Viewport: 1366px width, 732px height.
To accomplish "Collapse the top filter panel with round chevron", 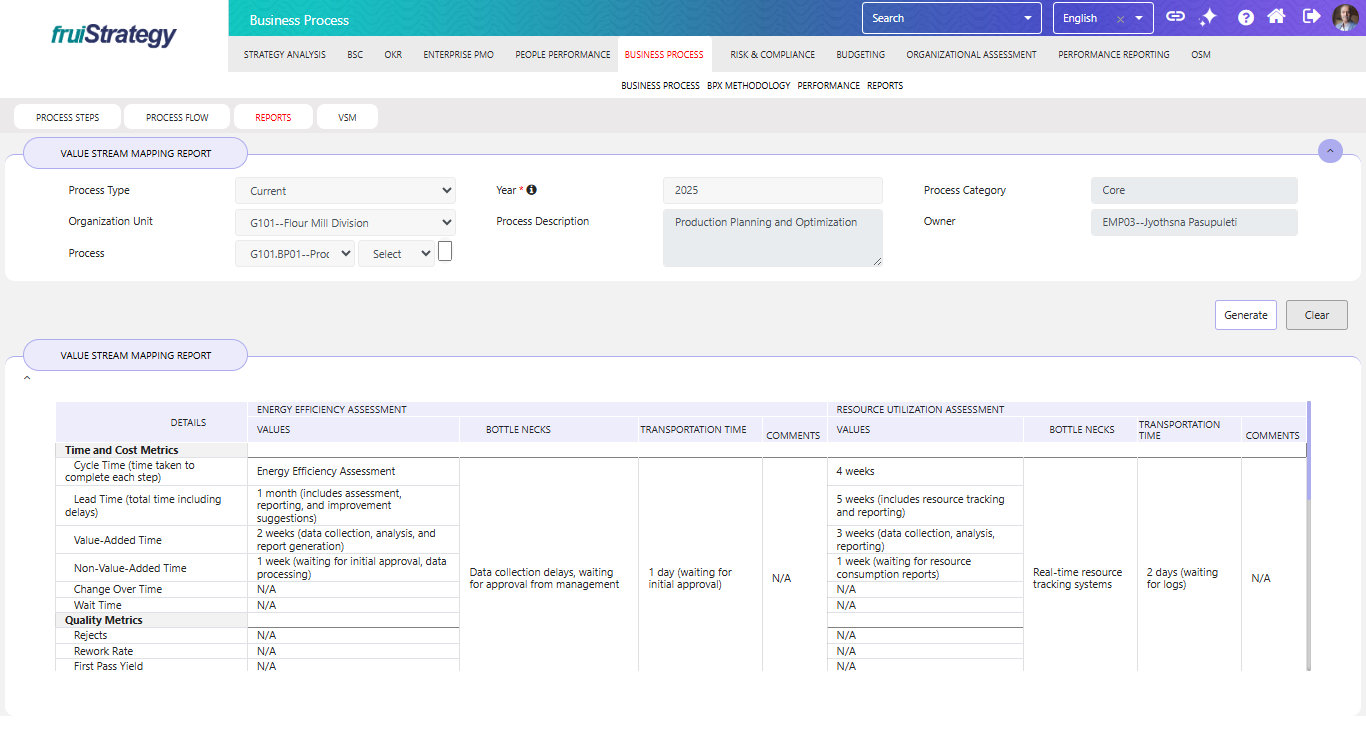I will 1330,151.
